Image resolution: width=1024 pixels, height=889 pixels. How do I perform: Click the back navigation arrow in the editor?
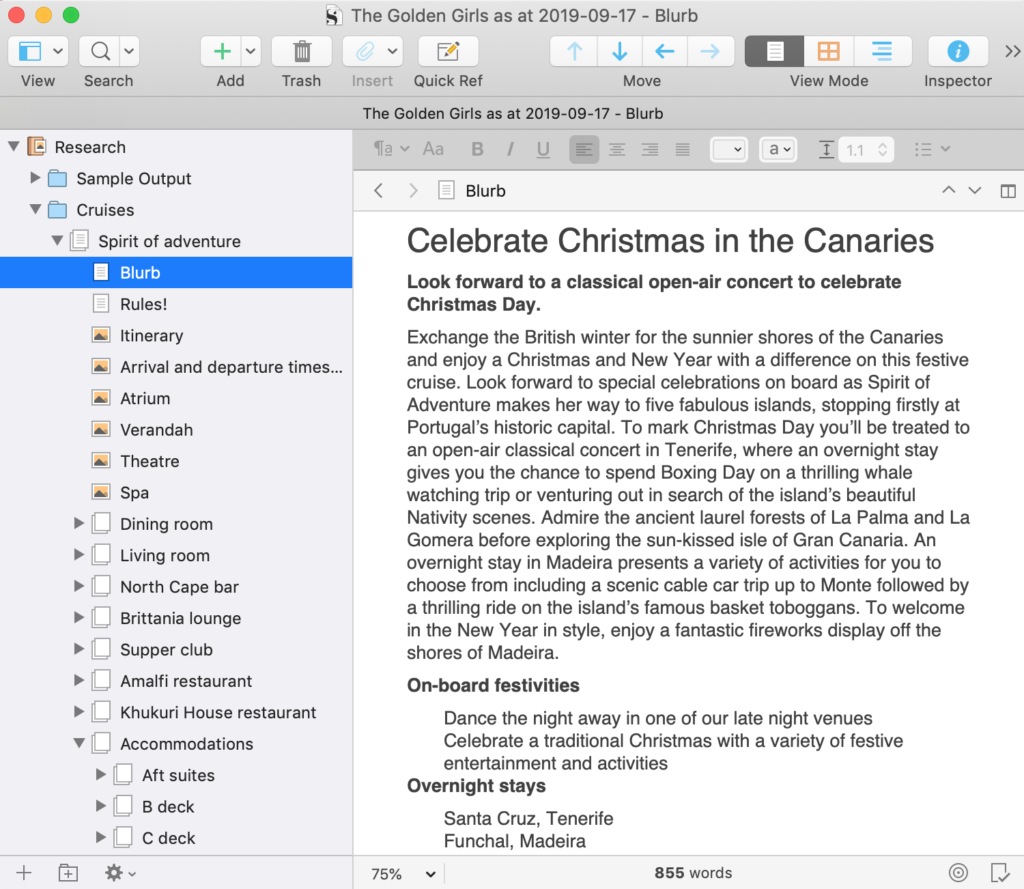tap(380, 190)
